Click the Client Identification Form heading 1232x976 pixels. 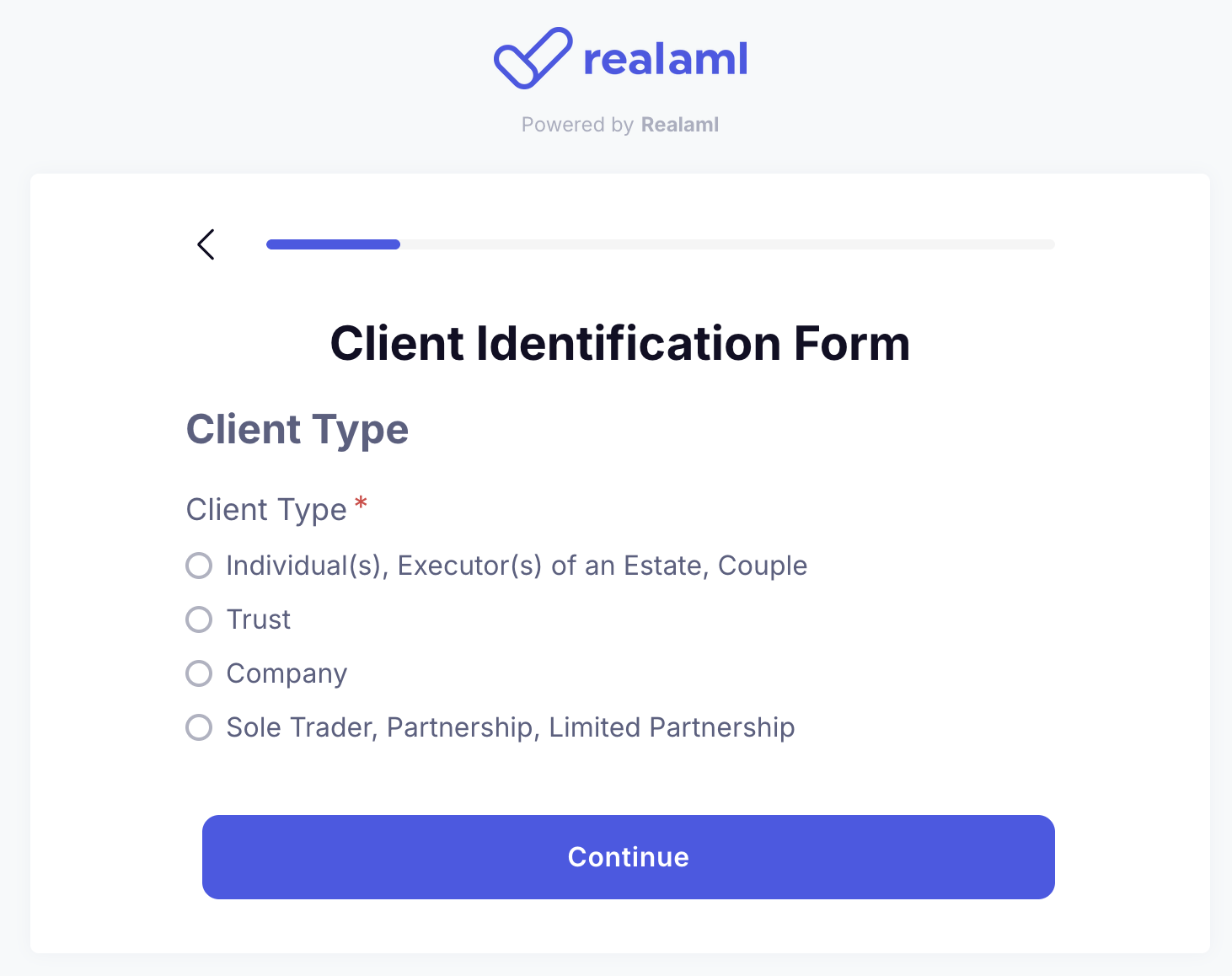[619, 344]
